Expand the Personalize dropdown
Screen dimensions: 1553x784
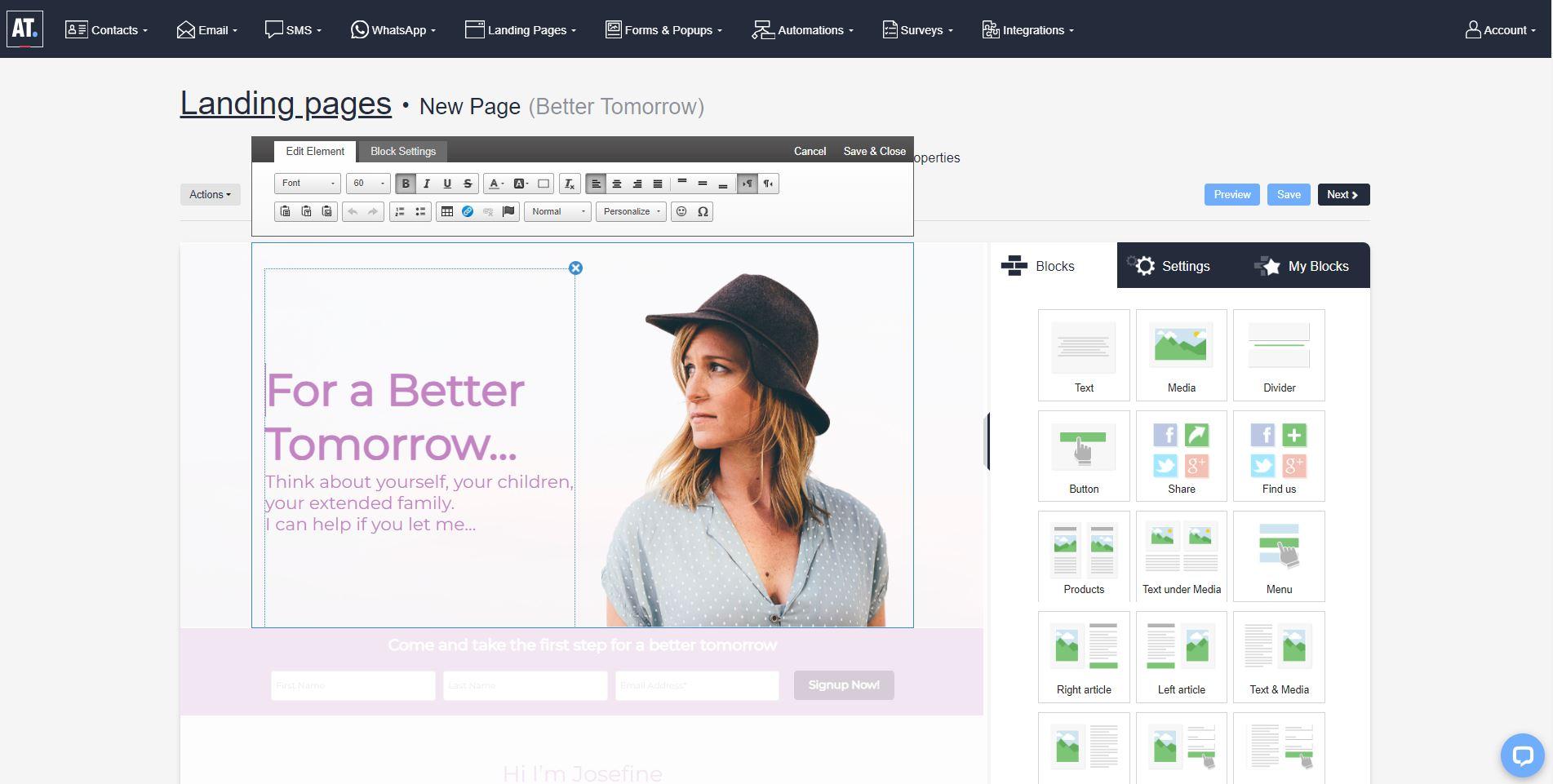tap(631, 212)
